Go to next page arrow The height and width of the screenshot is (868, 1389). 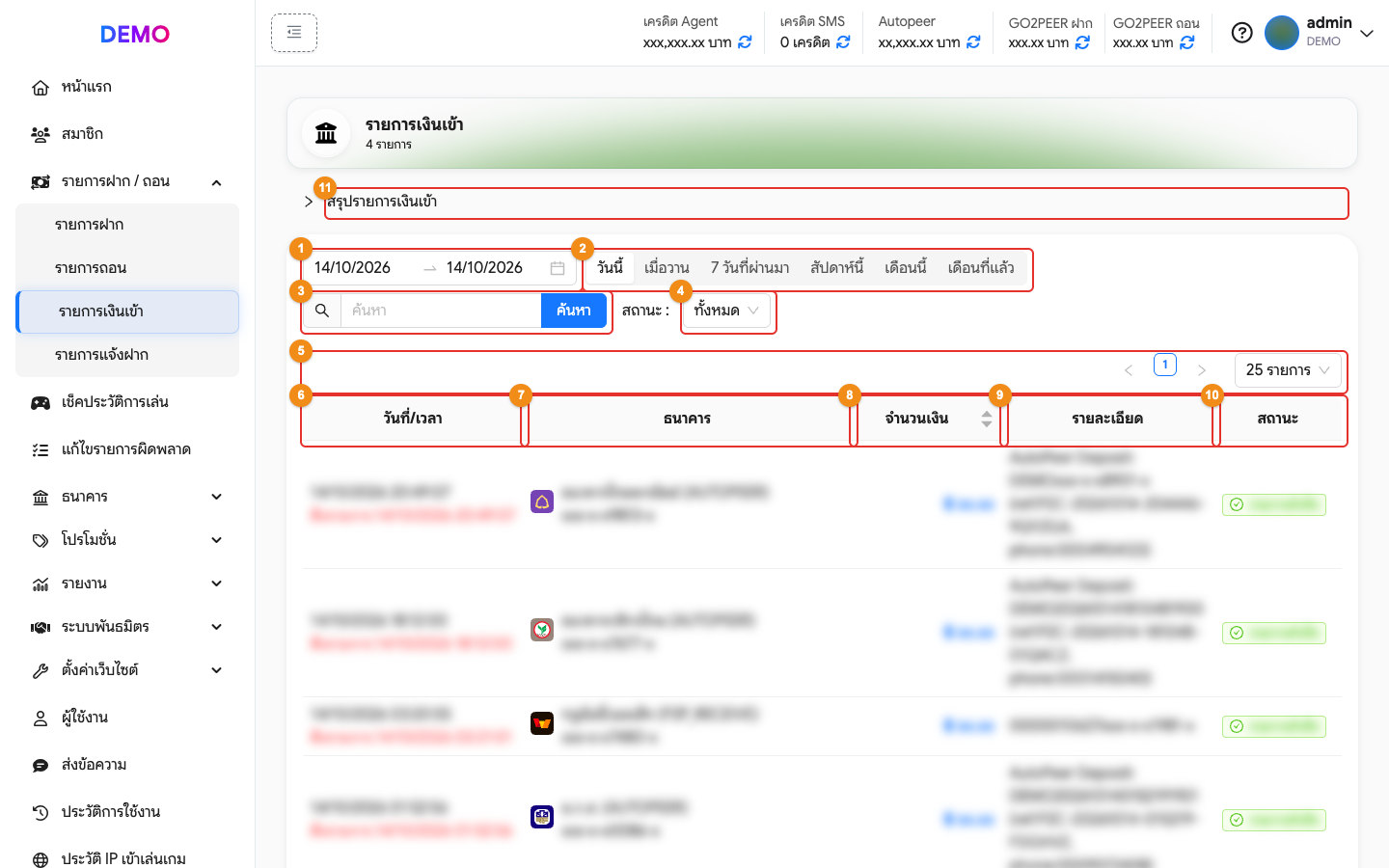coord(1202,370)
